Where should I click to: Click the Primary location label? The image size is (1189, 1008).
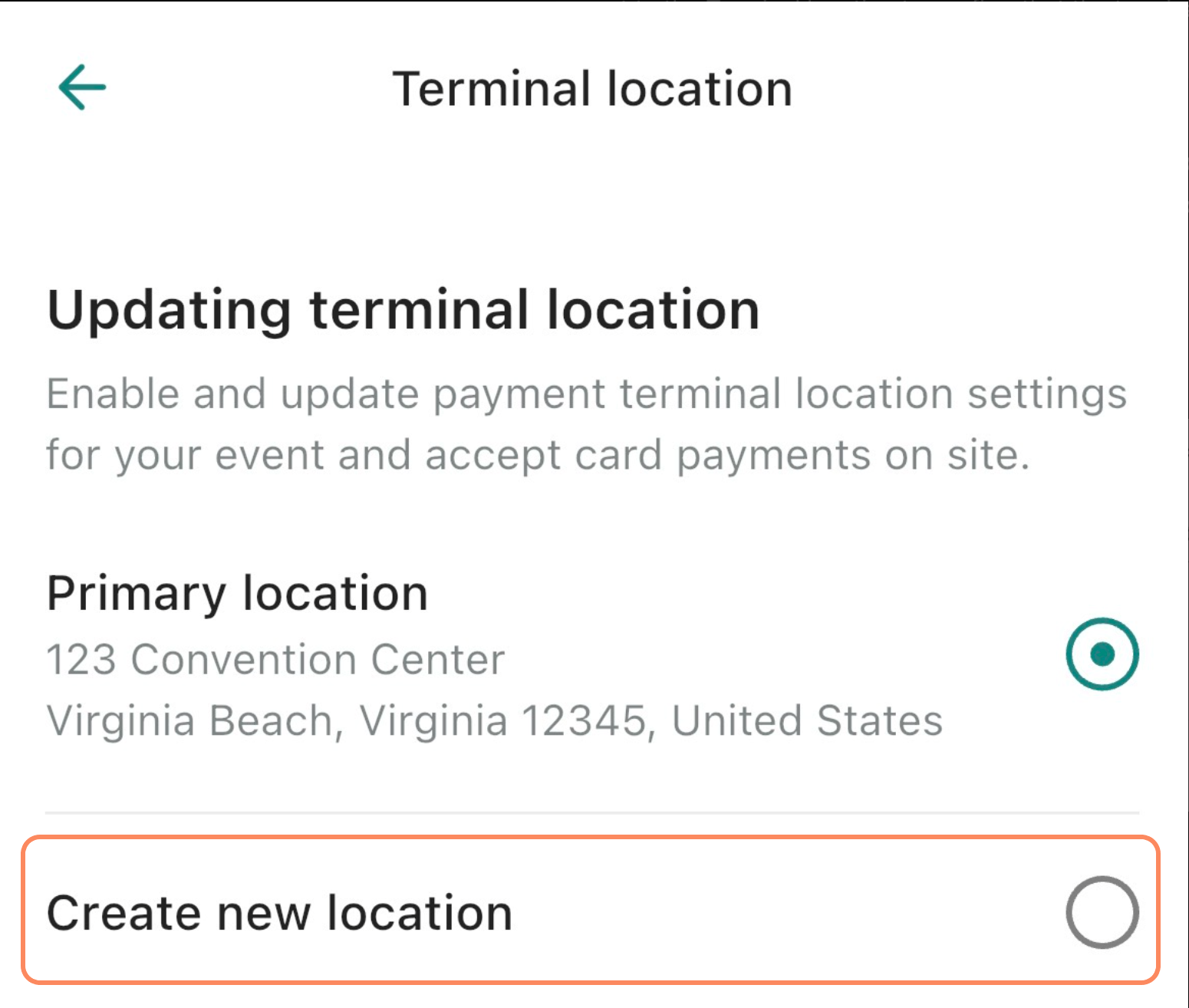[x=237, y=593]
